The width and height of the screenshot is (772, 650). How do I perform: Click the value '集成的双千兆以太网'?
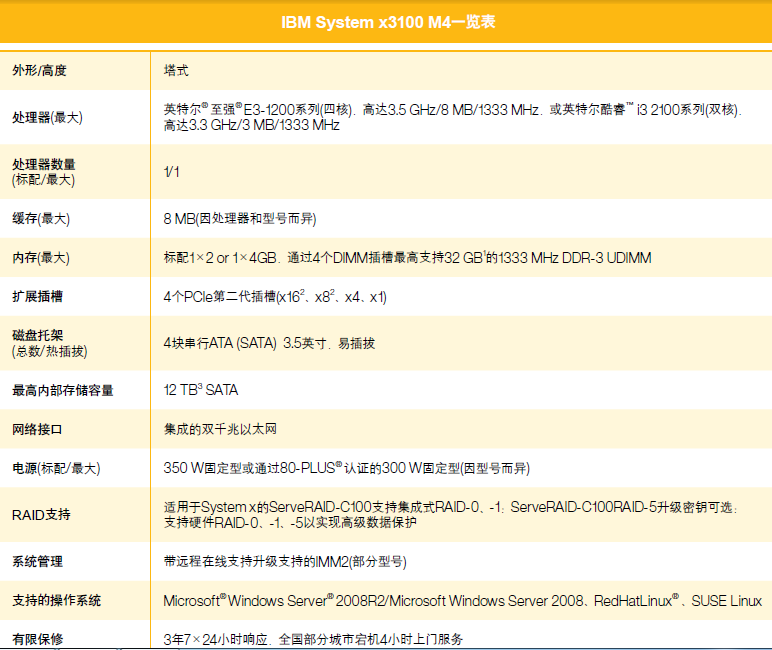tap(220, 429)
